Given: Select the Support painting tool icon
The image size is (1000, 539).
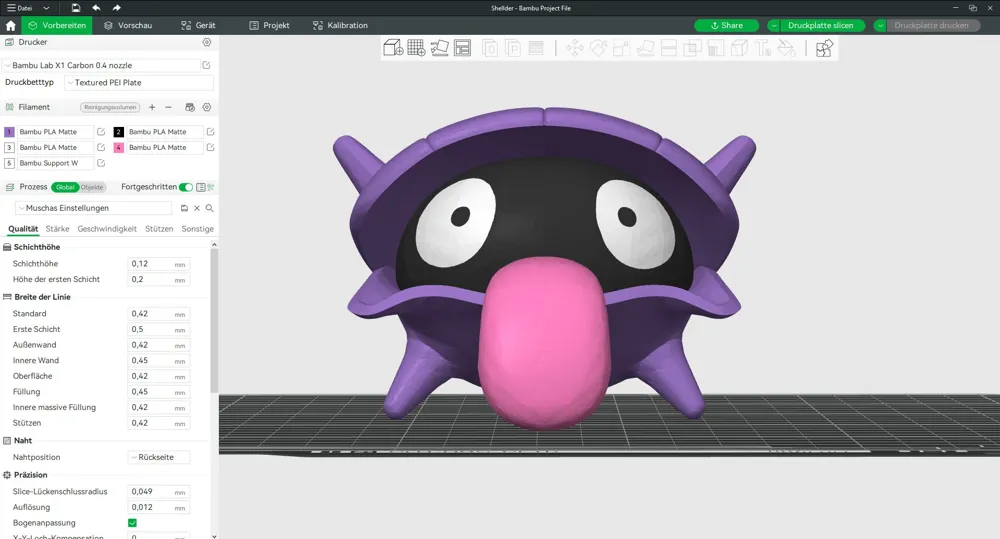Looking at the screenshot, I should click(716, 48).
